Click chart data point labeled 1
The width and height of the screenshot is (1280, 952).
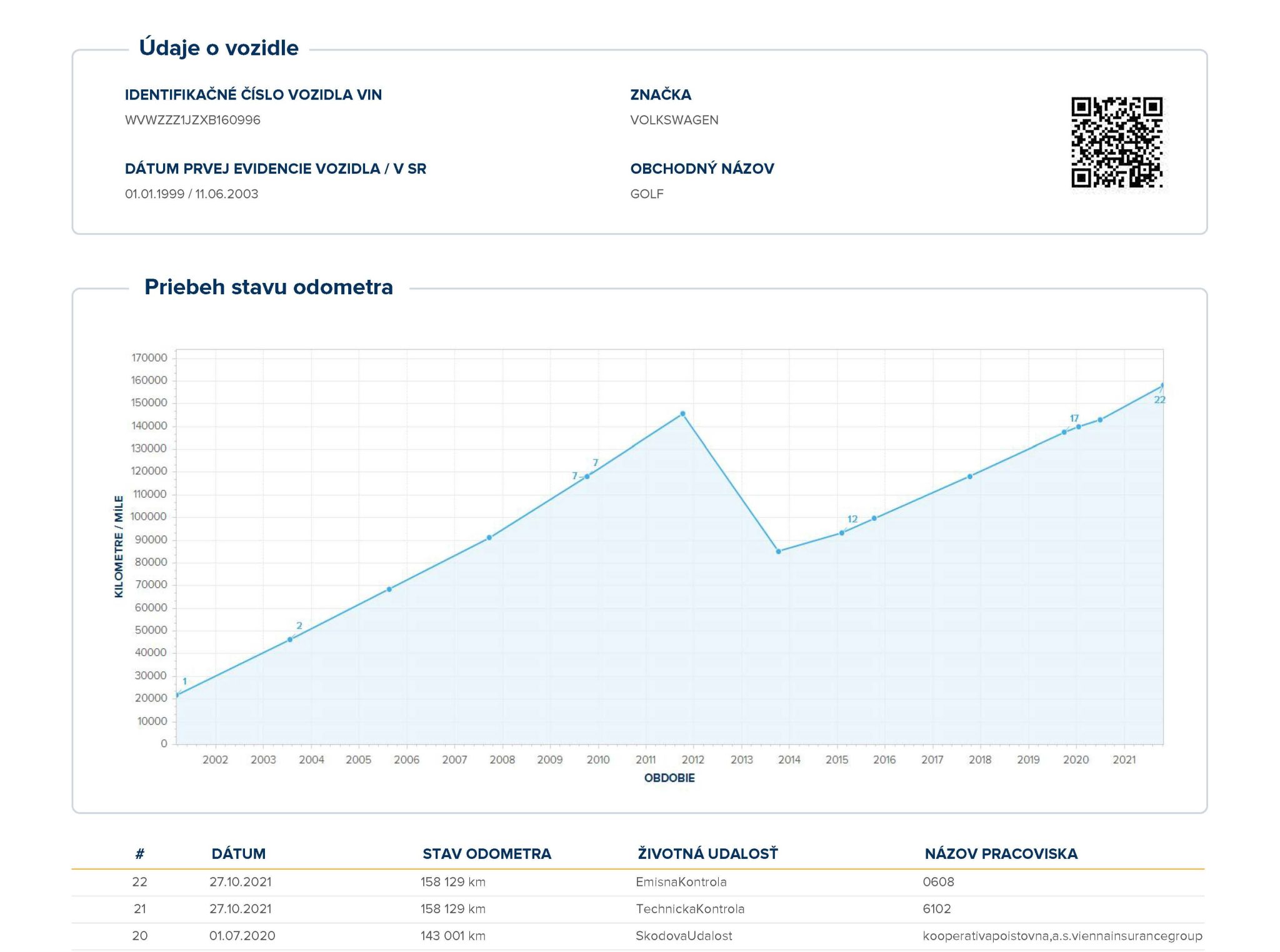tap(177, 694)
